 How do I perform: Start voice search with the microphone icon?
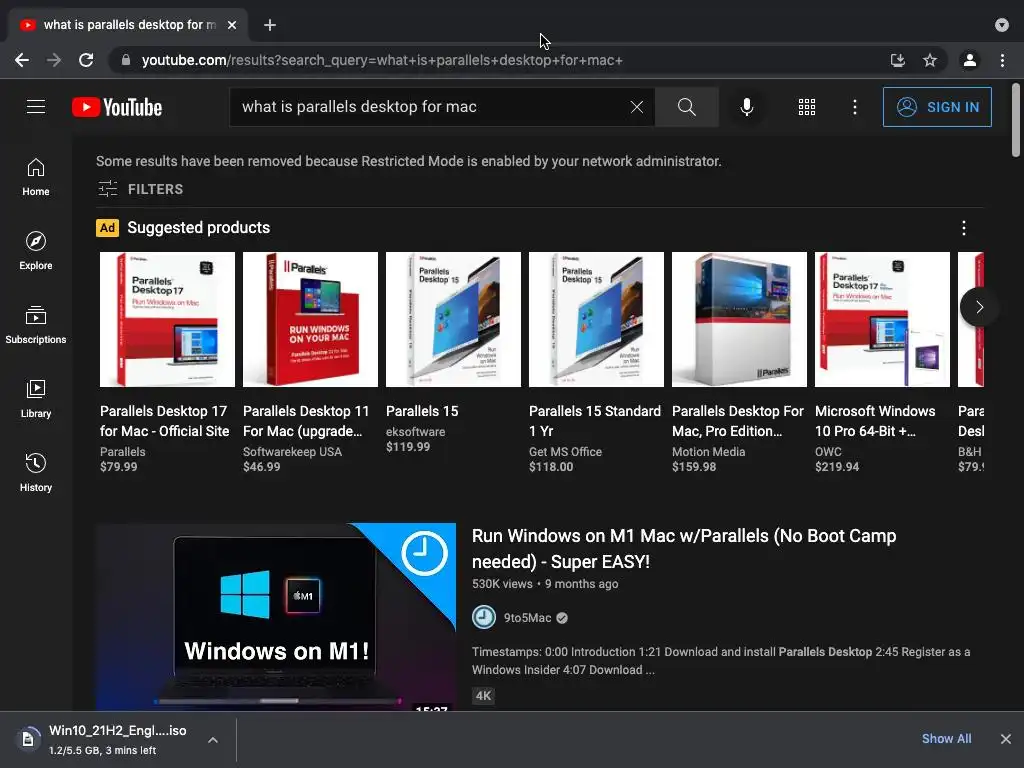click(746, 106)
